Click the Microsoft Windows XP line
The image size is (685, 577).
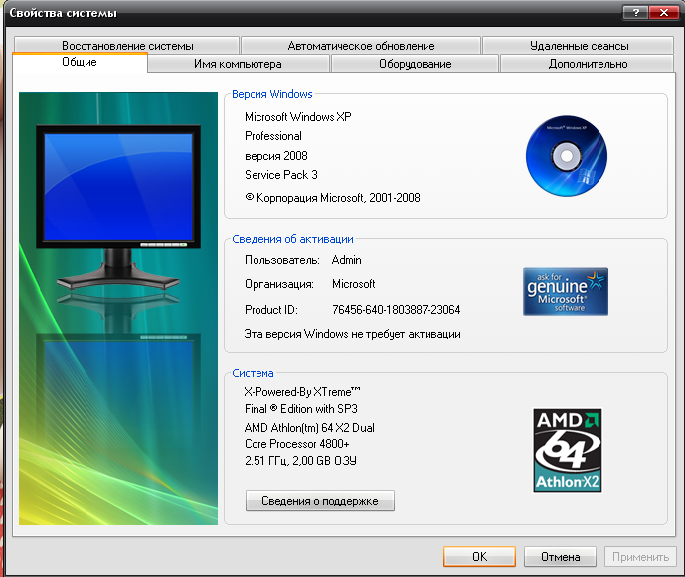click(298, 117)
